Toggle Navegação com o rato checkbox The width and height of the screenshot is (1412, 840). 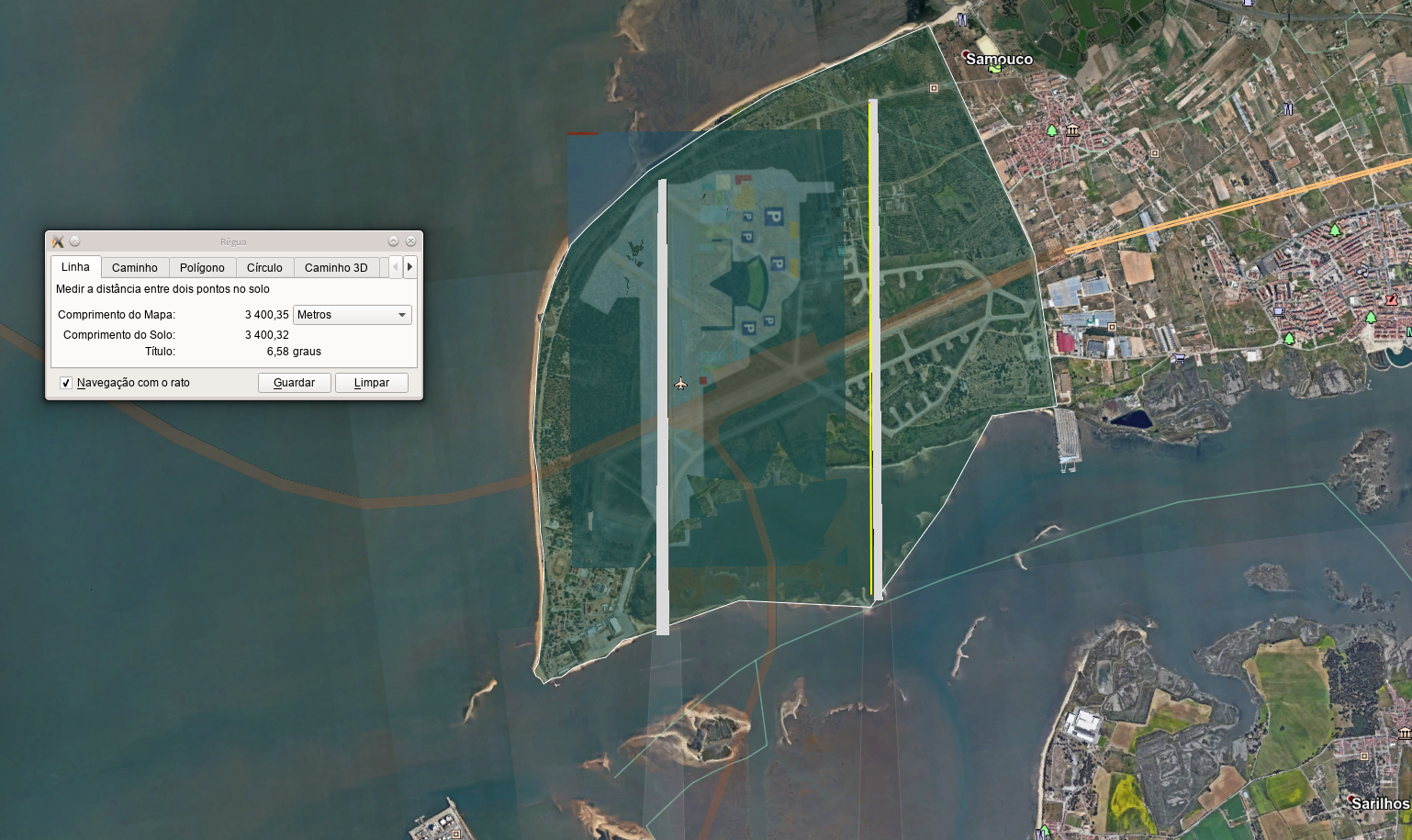point(66,383)
